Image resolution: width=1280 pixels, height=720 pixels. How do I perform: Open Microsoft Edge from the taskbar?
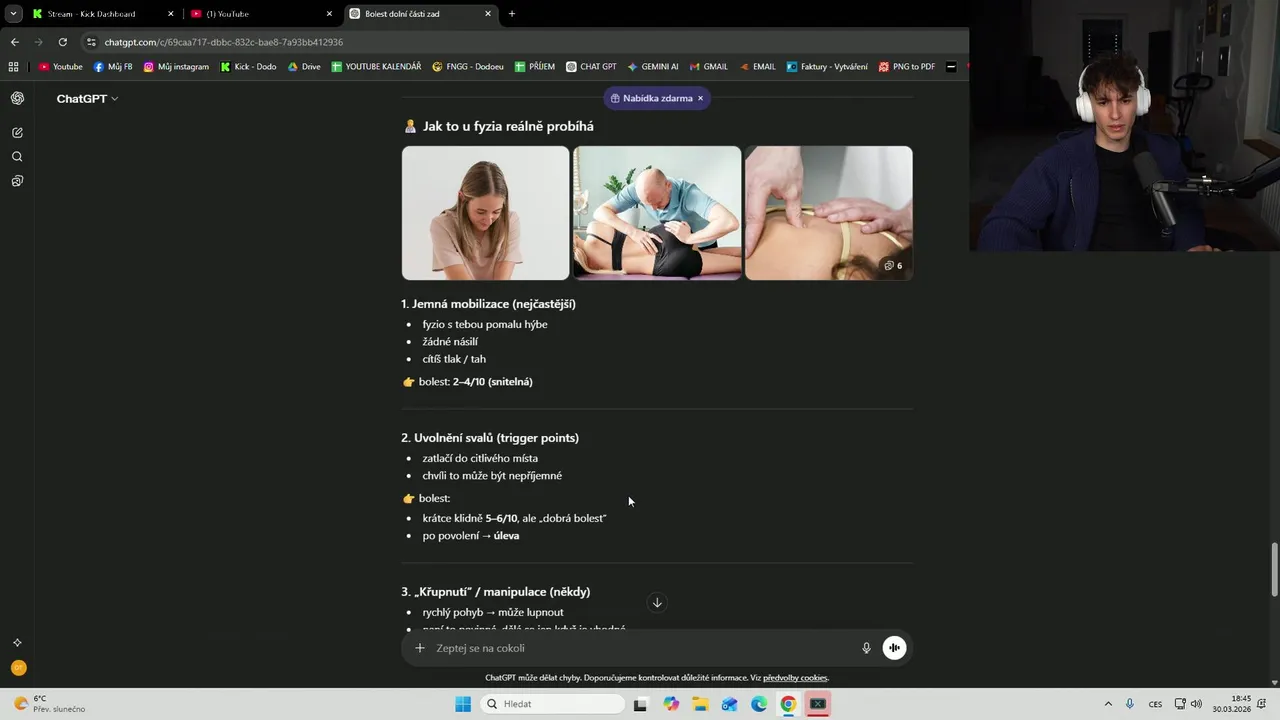[x=759, y=704]
